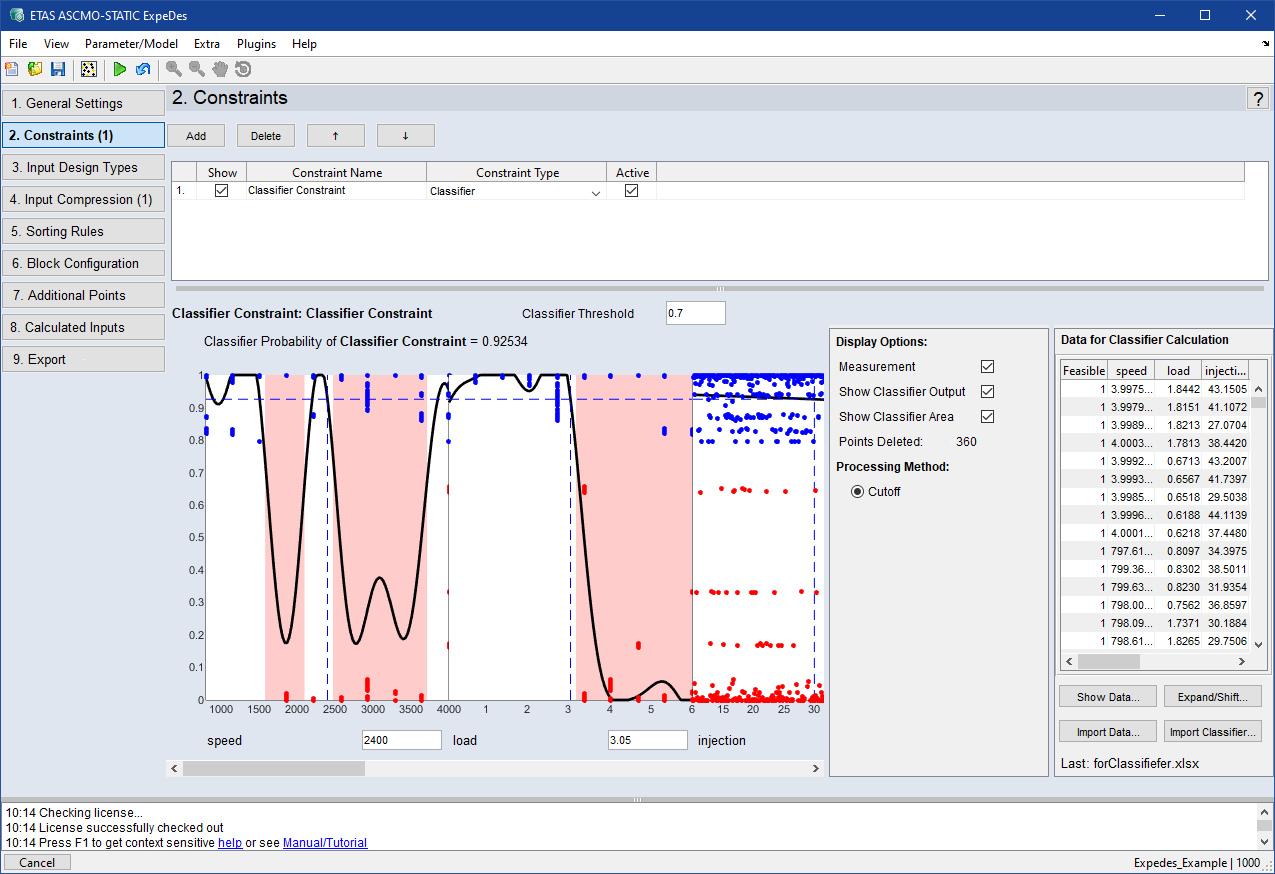This screenshot has height=874, width=1275.
Task: Click the Classifier Threshold input field
Action: click(x=695, y=313)
